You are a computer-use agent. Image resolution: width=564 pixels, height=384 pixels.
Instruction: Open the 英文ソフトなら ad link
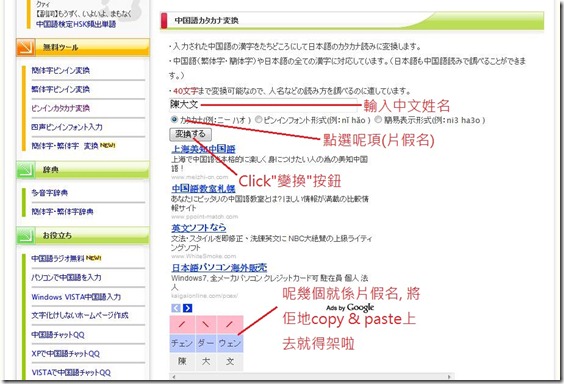click(199, 228)
